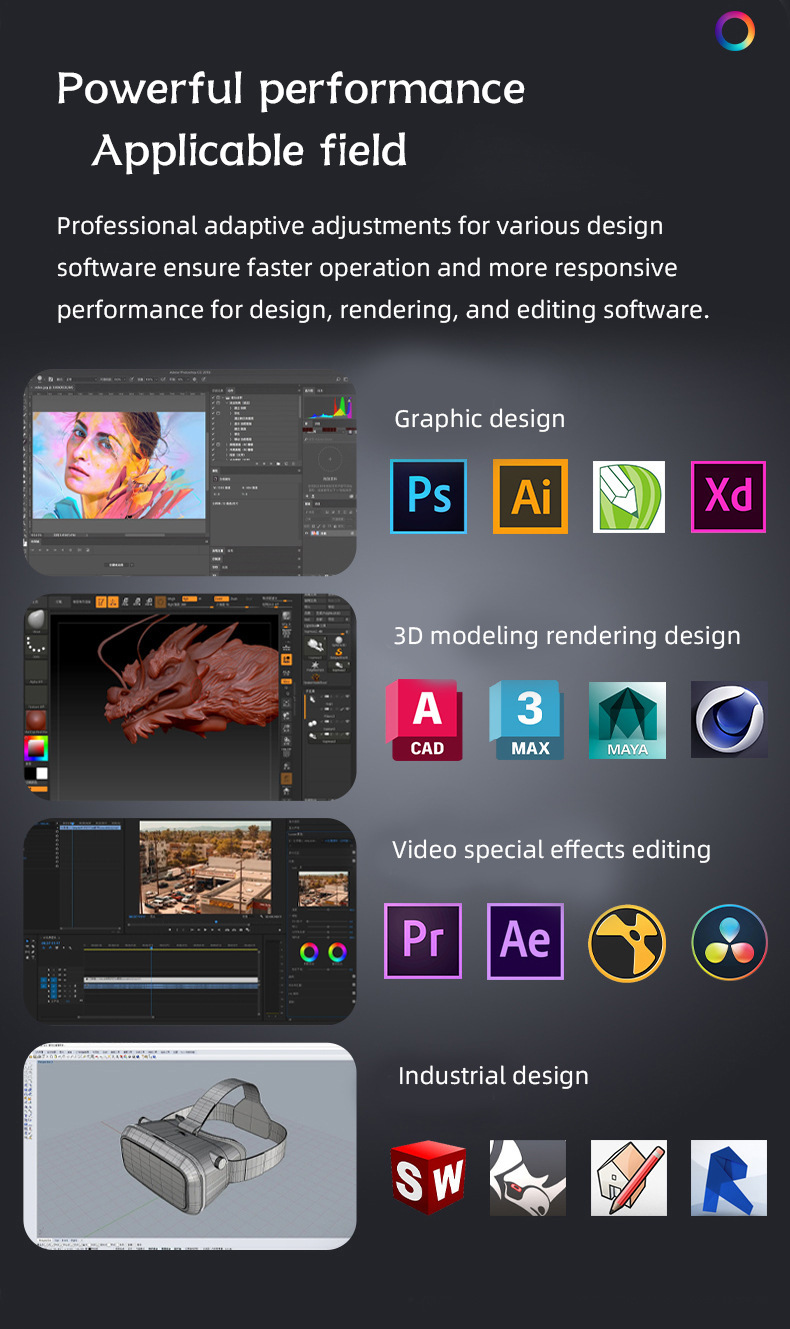Click the "3D modeling rendering design" label
Viewport: 790px width, 1329px height.
pyautogui.click(x=567, y=636)
